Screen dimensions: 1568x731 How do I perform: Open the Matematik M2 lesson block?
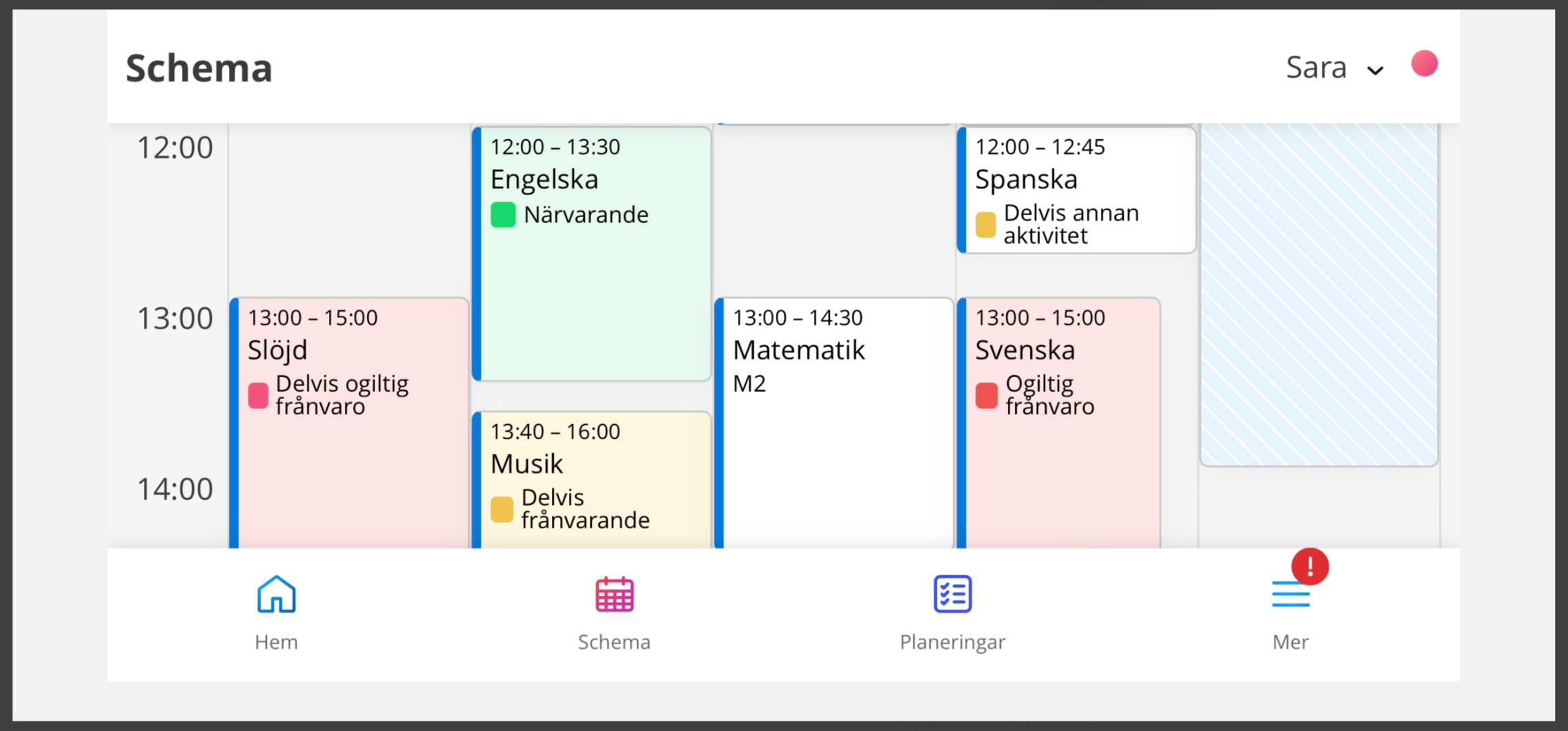click(x=835, y=423)
